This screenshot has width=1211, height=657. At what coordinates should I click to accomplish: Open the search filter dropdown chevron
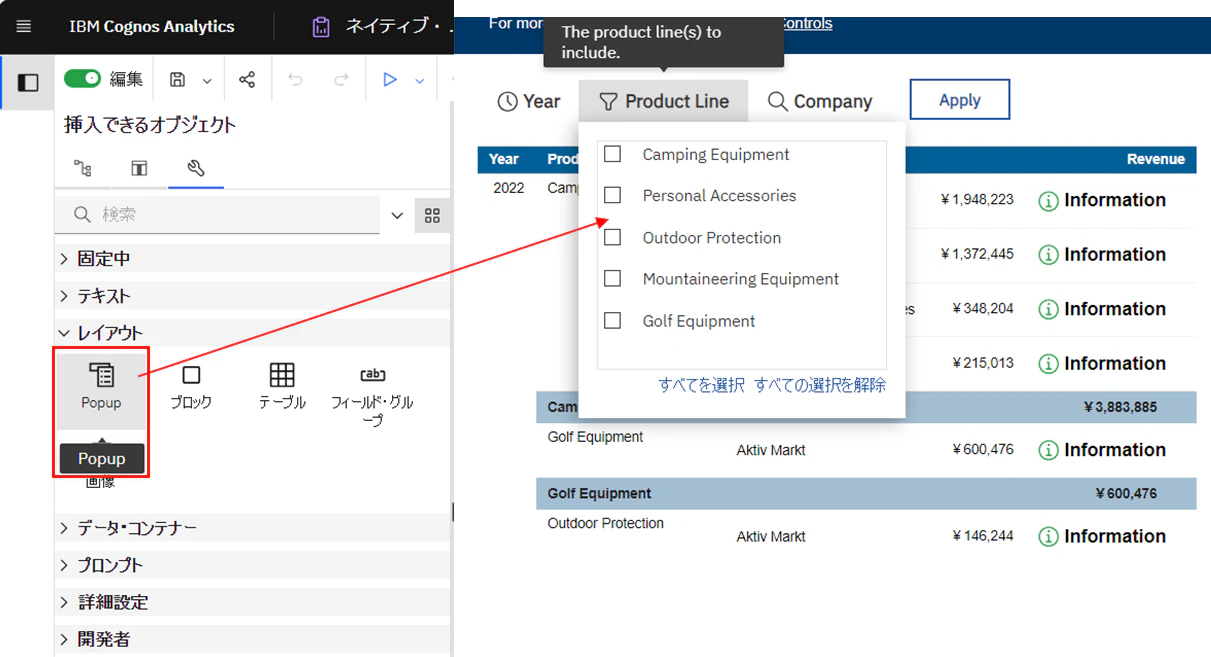pyautogui.click(x=397, y=215)
